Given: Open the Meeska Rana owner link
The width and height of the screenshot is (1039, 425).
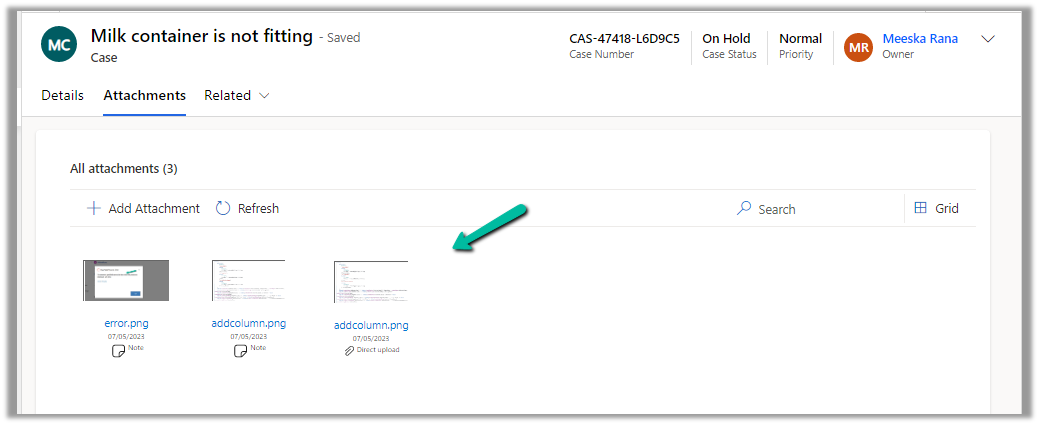Looking at the screenshot, I should pos(920,38).
